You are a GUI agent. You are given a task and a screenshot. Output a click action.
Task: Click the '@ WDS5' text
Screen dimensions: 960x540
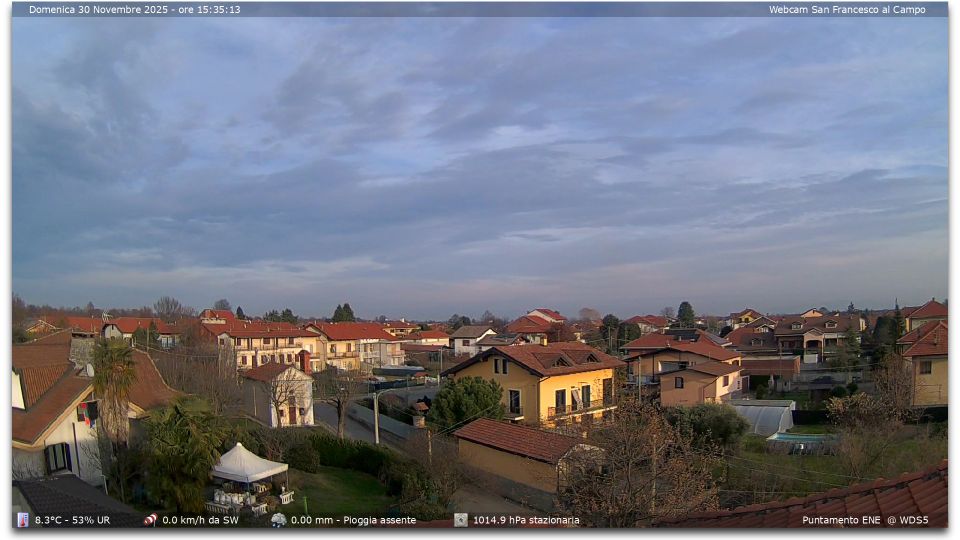(x=908, y=520)
